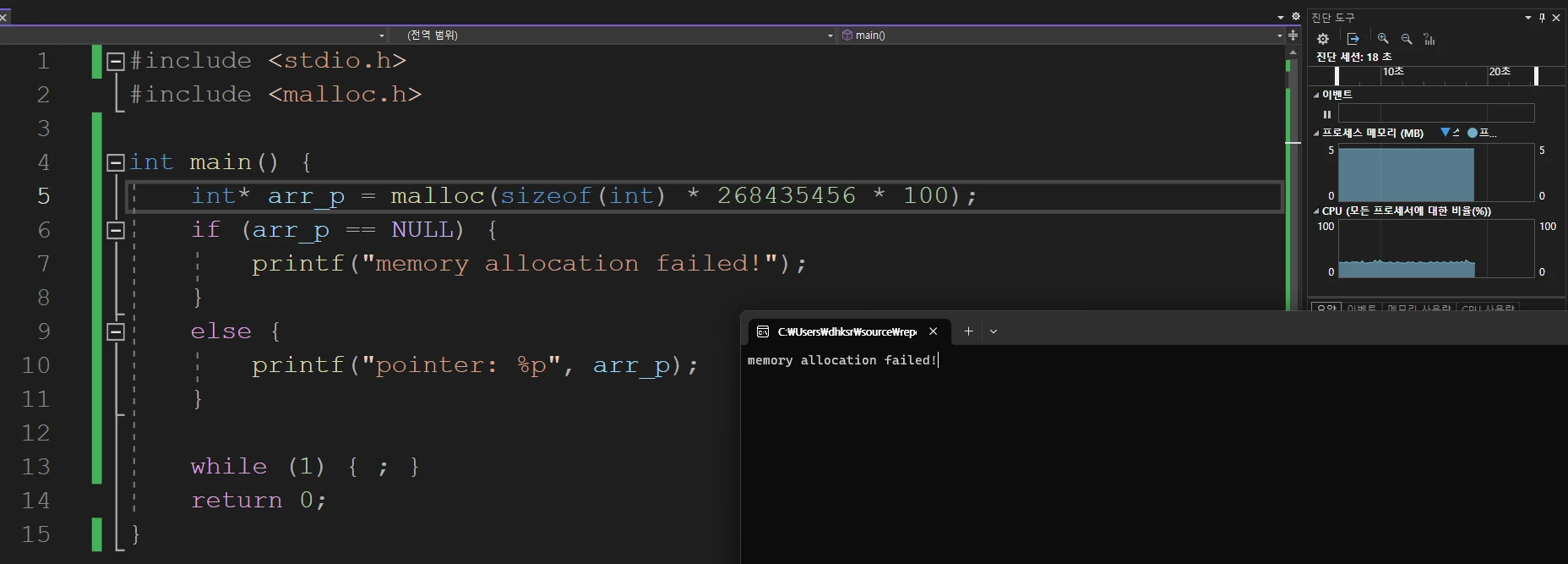Image resolution: width=1568 pixels, height=564 pixels.
Task: Open diagnostic tools settings gear
Action: point(1323,39)
